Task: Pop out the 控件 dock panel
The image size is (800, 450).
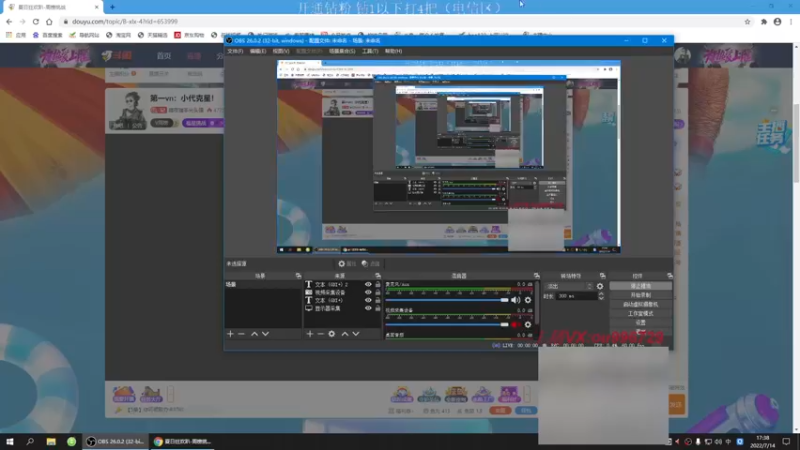Action: tap(669, 276)
